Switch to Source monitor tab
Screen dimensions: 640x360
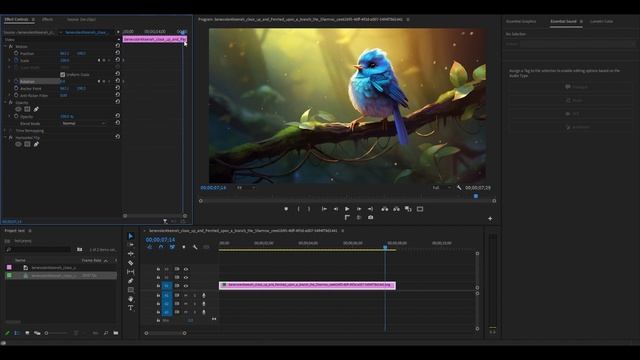[81, 19]
